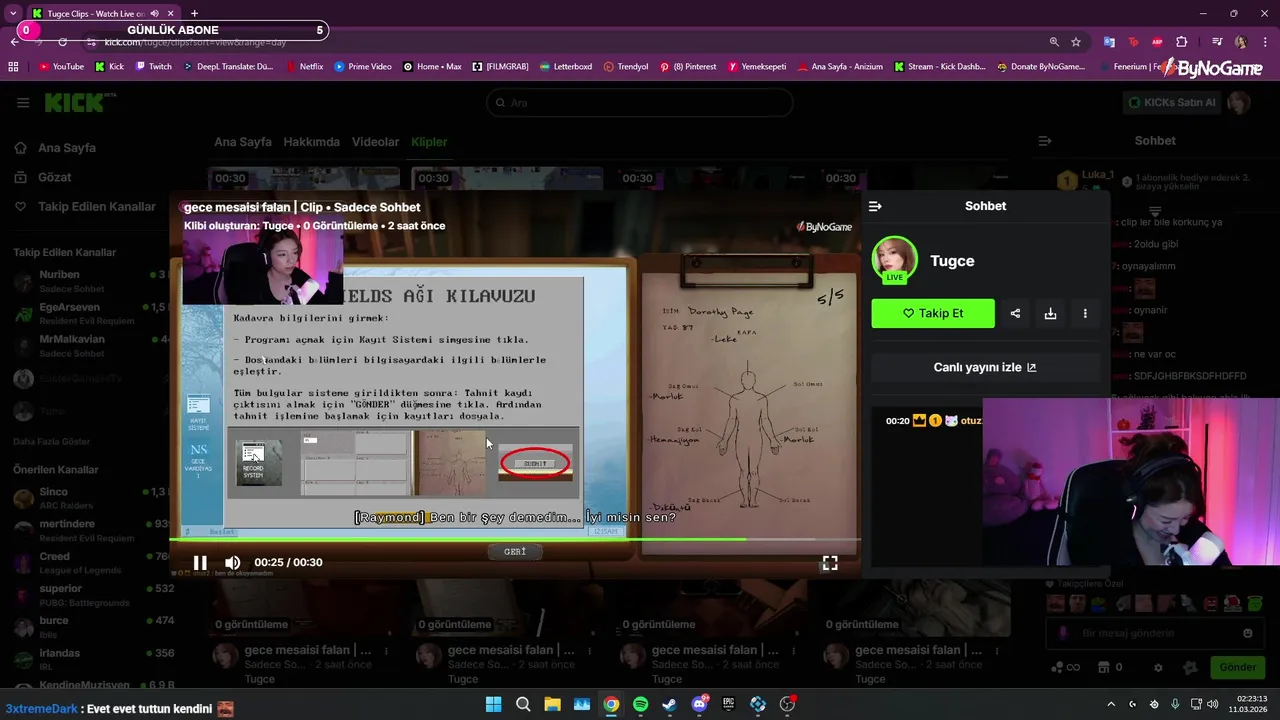Pause the clip playback
This screenshot has height=720, width=1280.
tap(200, 562)
